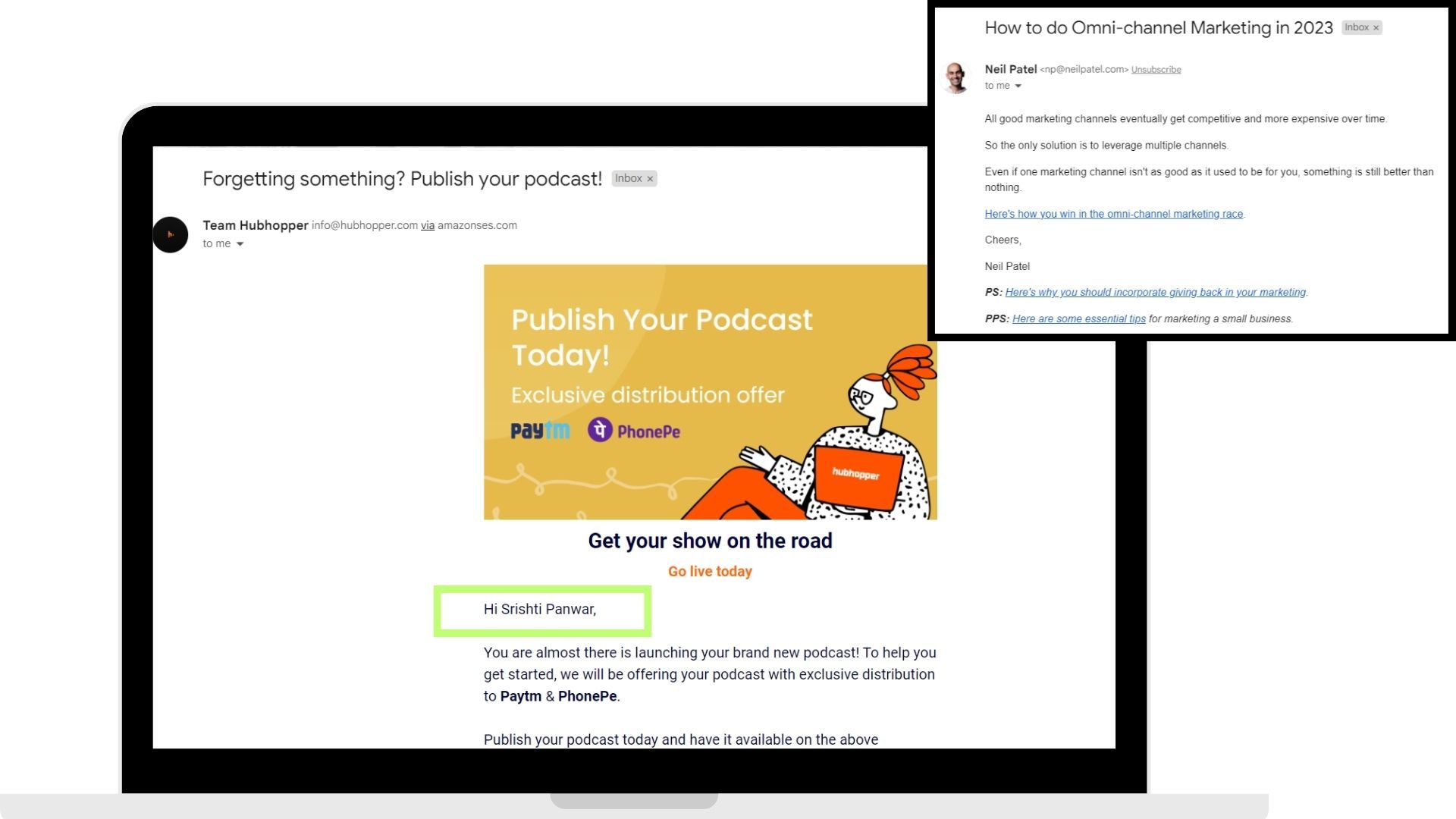
Task: Unsubscribe from Neil Patel's mailing list
Action: point(1156,69)
